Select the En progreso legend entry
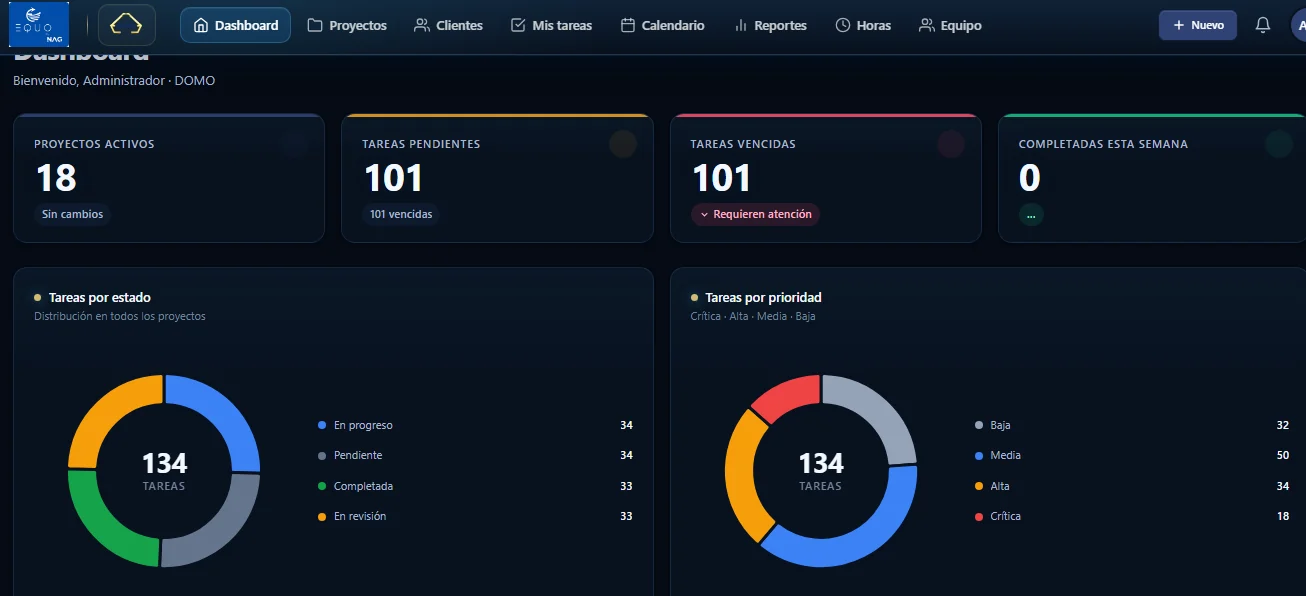 [475, 425]
